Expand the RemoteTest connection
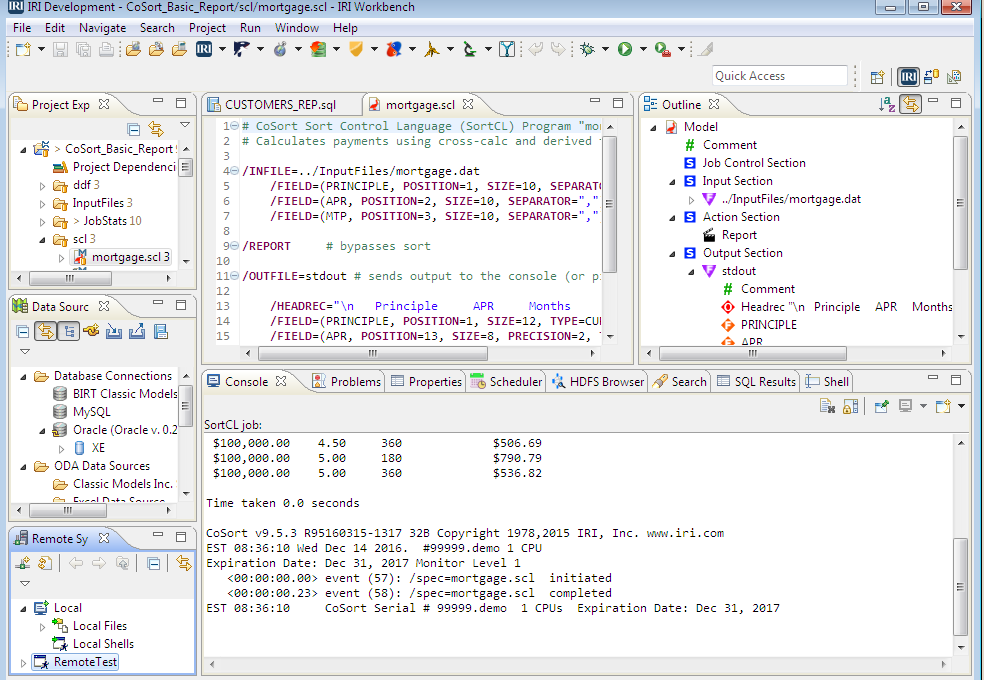The width and height of the screenshot is (984, 680). click(x=23, y=662)
